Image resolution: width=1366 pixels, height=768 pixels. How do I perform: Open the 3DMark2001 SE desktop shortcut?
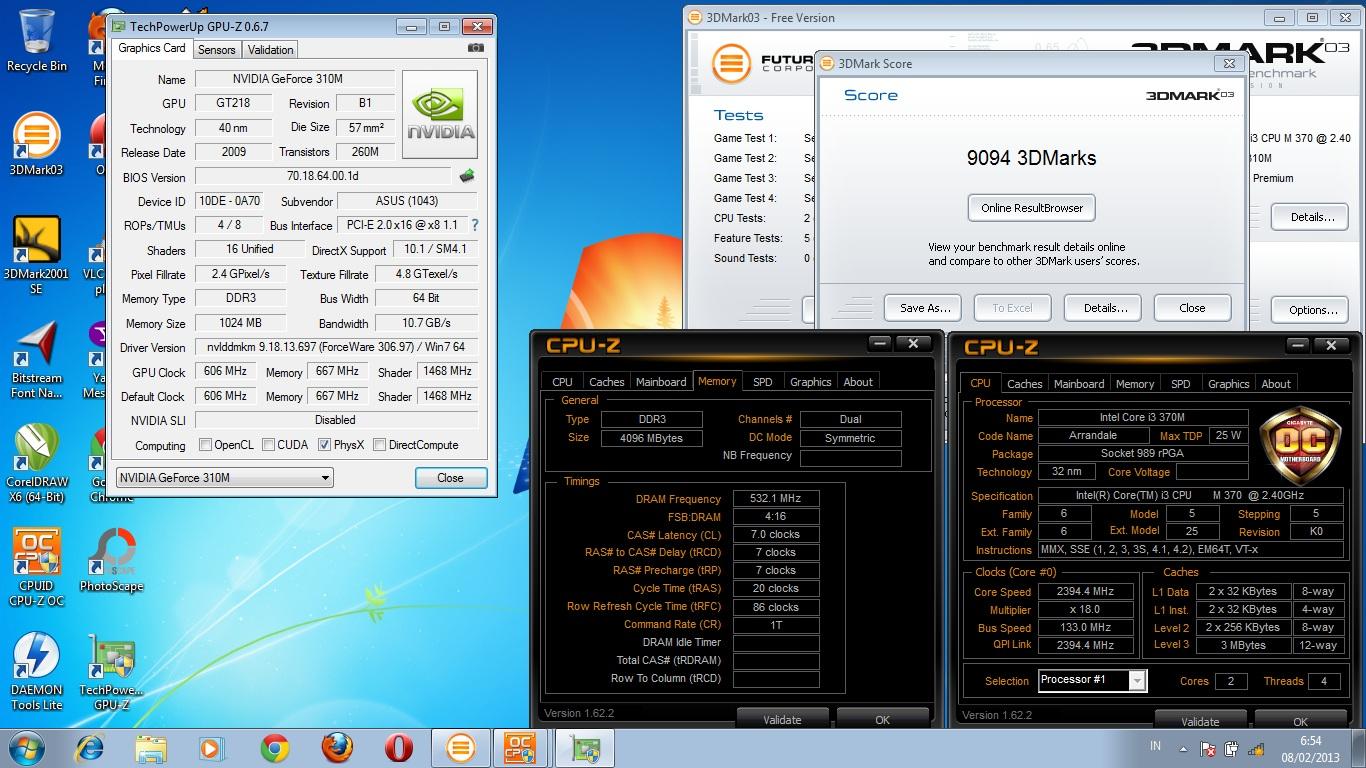coord(36,255)
